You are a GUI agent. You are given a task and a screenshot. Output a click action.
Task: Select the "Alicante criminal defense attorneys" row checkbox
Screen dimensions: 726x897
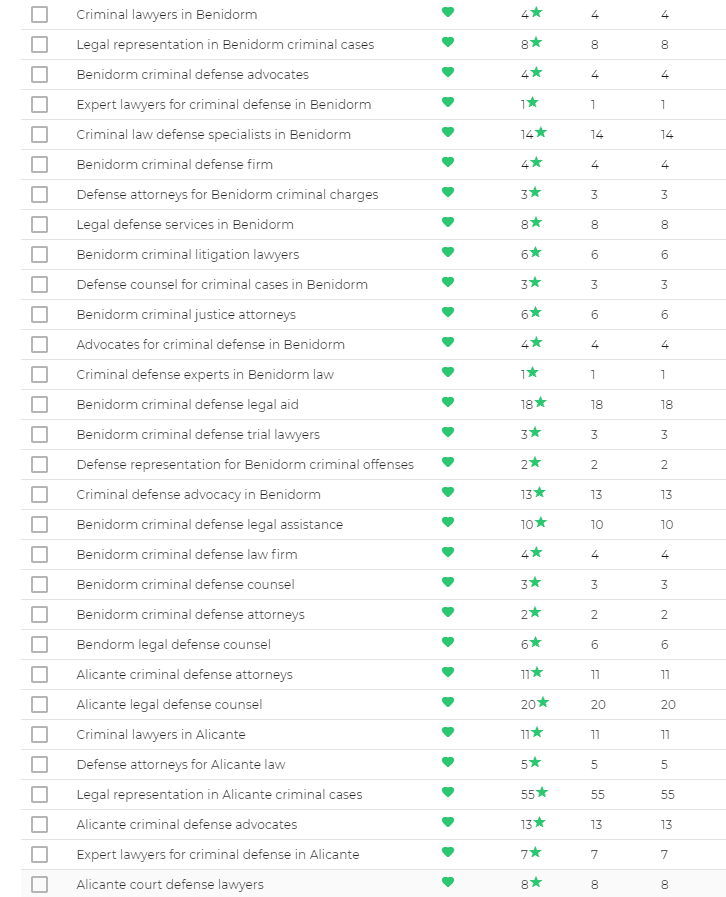[x=39, y=674]
